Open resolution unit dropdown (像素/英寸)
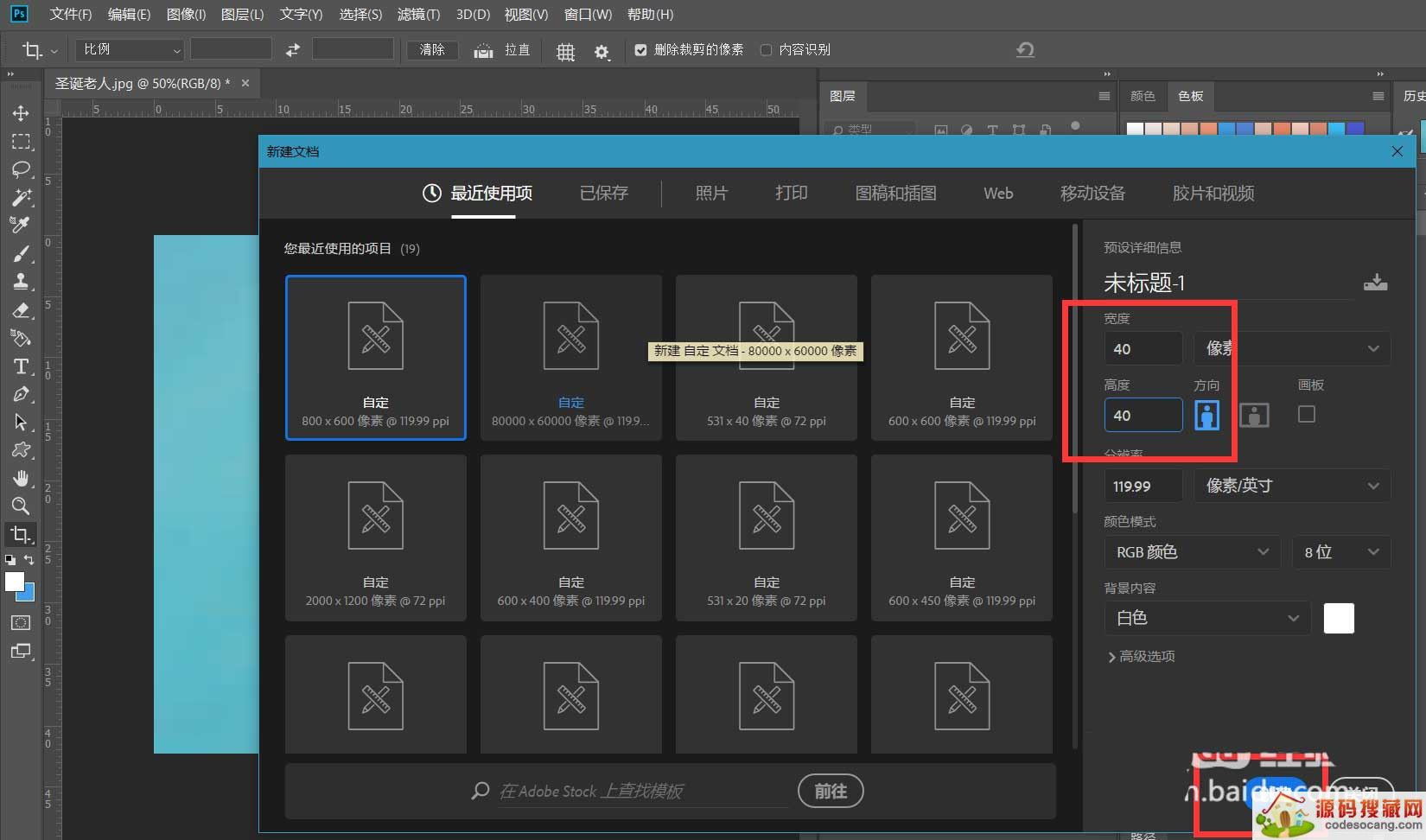 point(1292,486)
